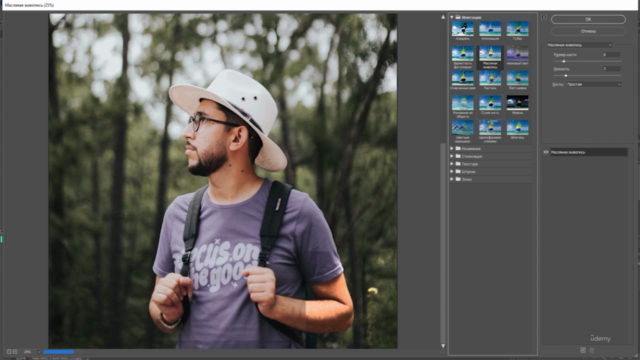Viewport: 640px width, 360px height.
Task: Zoom in the preview with plus button
Action: [15, 351]
